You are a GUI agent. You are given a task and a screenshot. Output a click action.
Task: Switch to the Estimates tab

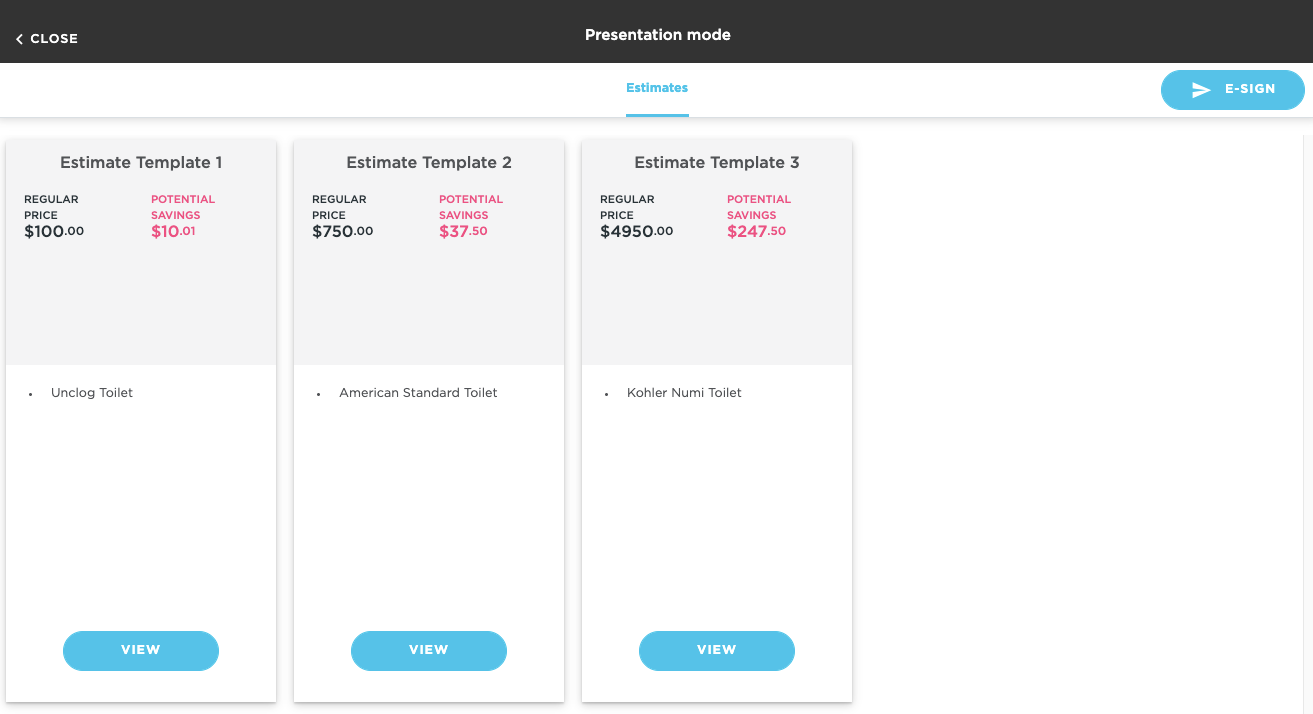click(657, 88)
